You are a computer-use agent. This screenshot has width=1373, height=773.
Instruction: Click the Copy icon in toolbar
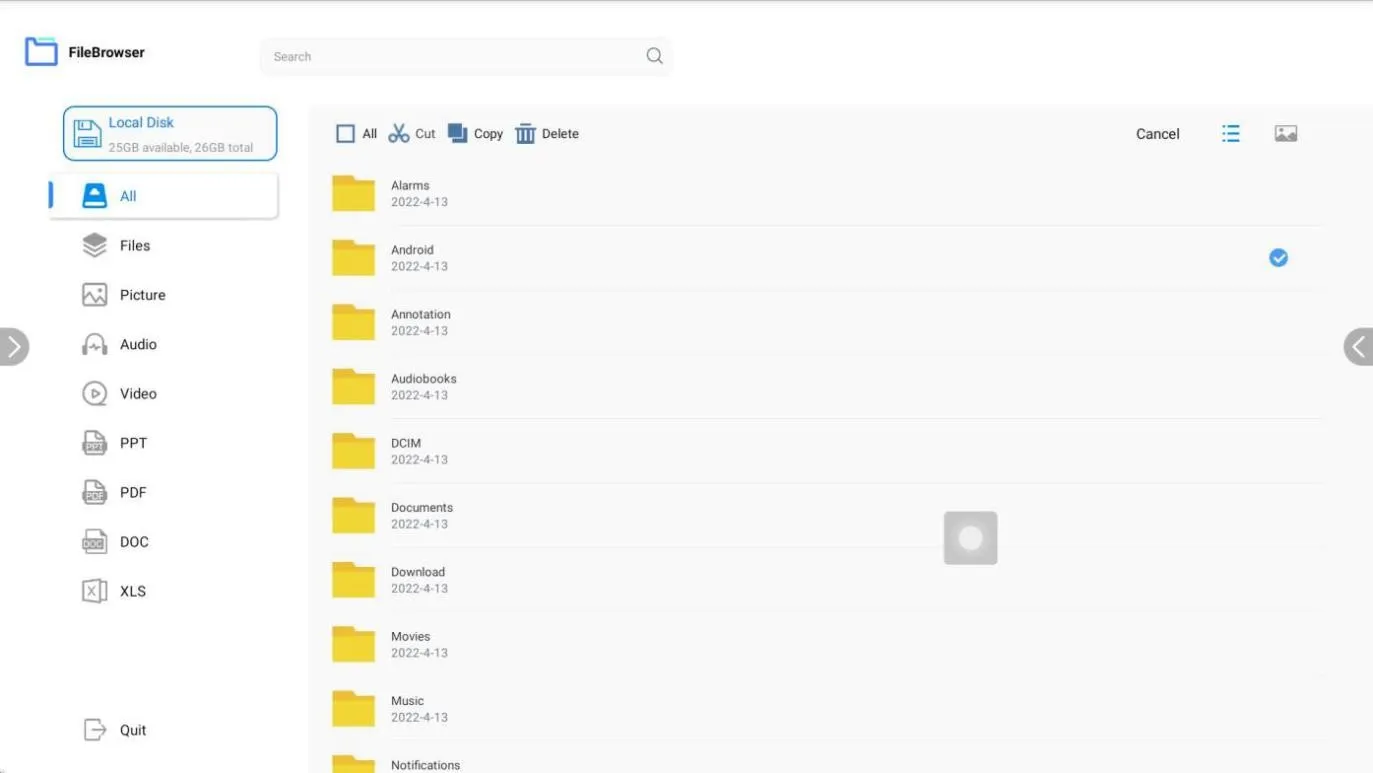click(458, 134)
